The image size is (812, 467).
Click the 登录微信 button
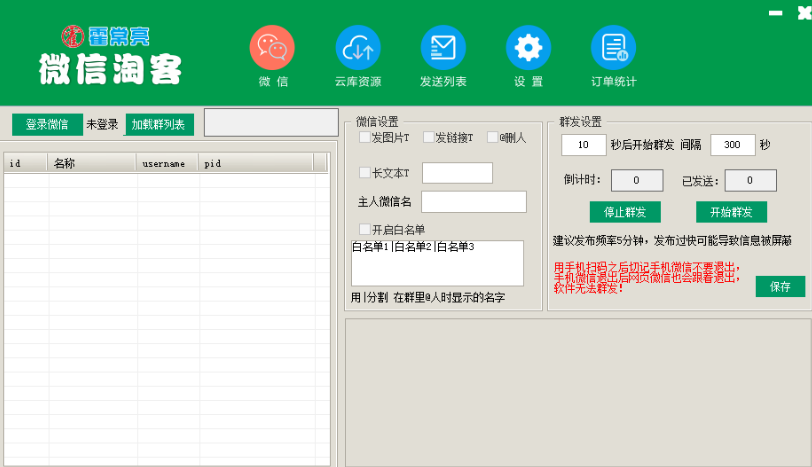(47, 124)
